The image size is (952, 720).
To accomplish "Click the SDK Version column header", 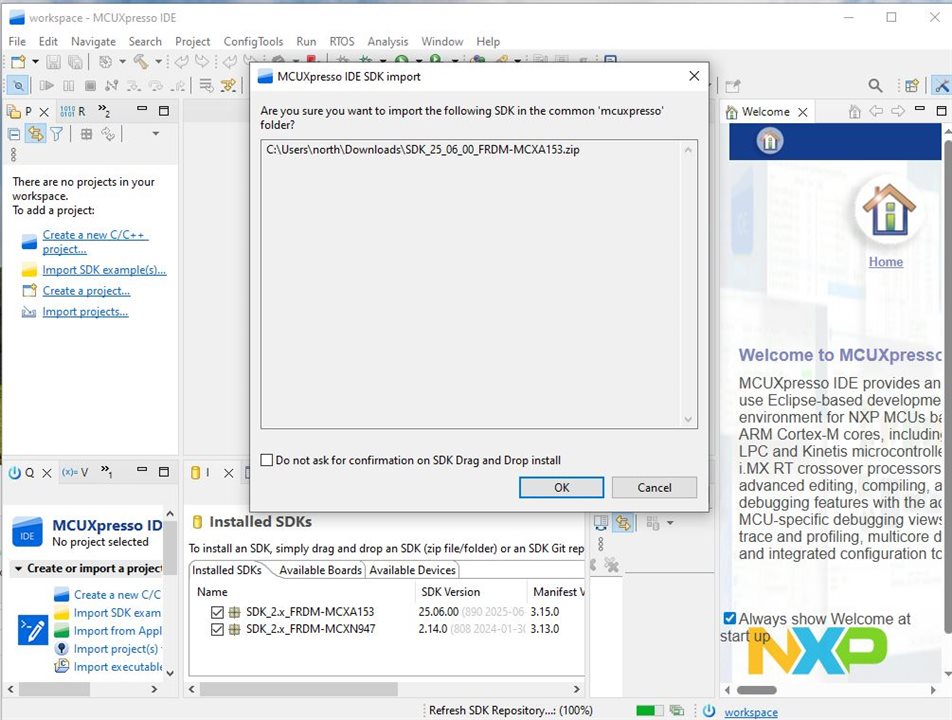I will click(x=450, y=592).
